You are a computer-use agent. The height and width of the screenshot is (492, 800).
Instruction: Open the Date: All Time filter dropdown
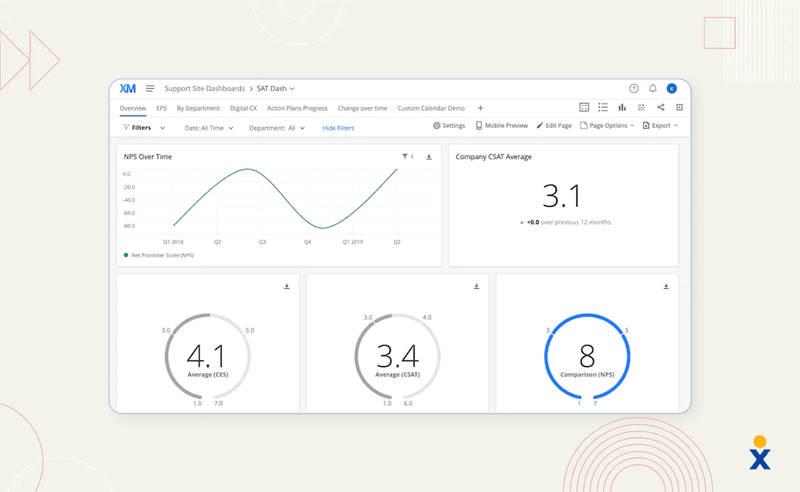click(209, 128)
